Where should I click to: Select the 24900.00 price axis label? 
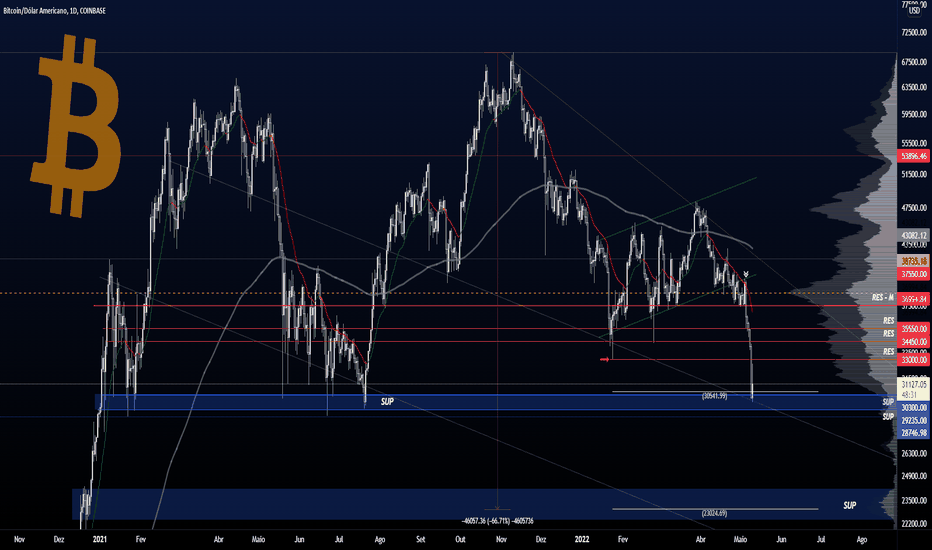pos(914,476)
